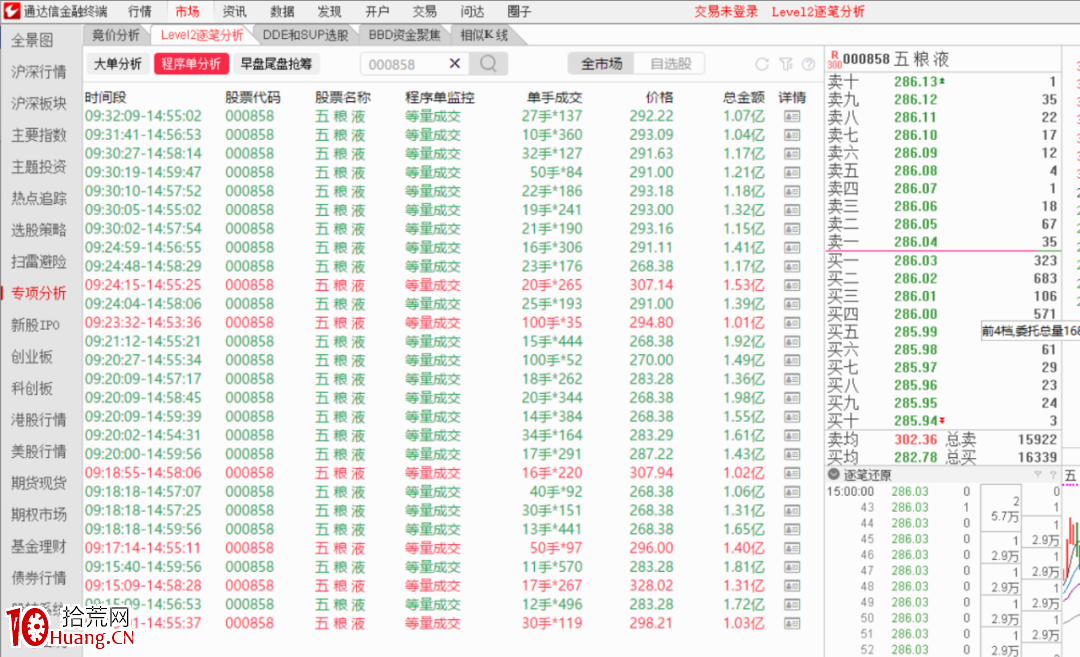Collapse the 逐笔还原 panel
This screenshot has height=657, width=1080.
click(833, 474)
